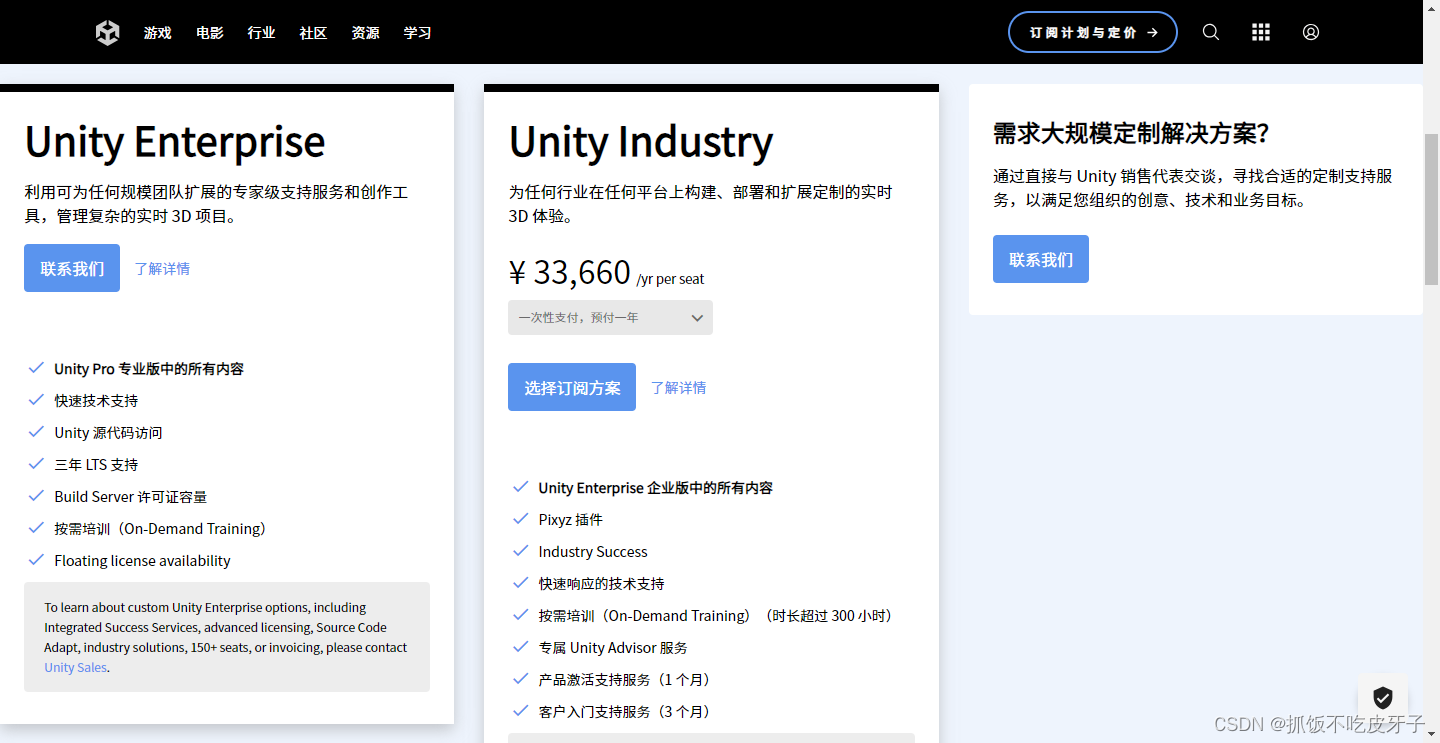Click '客户入门支持服务（3 个月）' feature text
This screenshot has height=743, width=1440.
[628, 711]
